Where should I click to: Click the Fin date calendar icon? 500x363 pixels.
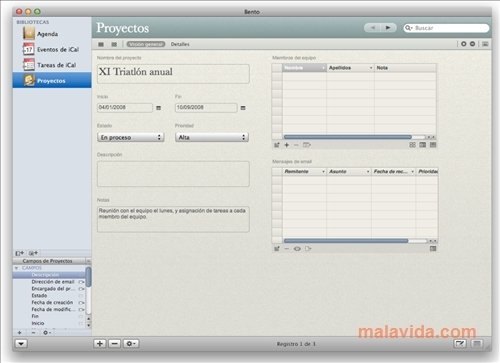click(x=243, y=108)
